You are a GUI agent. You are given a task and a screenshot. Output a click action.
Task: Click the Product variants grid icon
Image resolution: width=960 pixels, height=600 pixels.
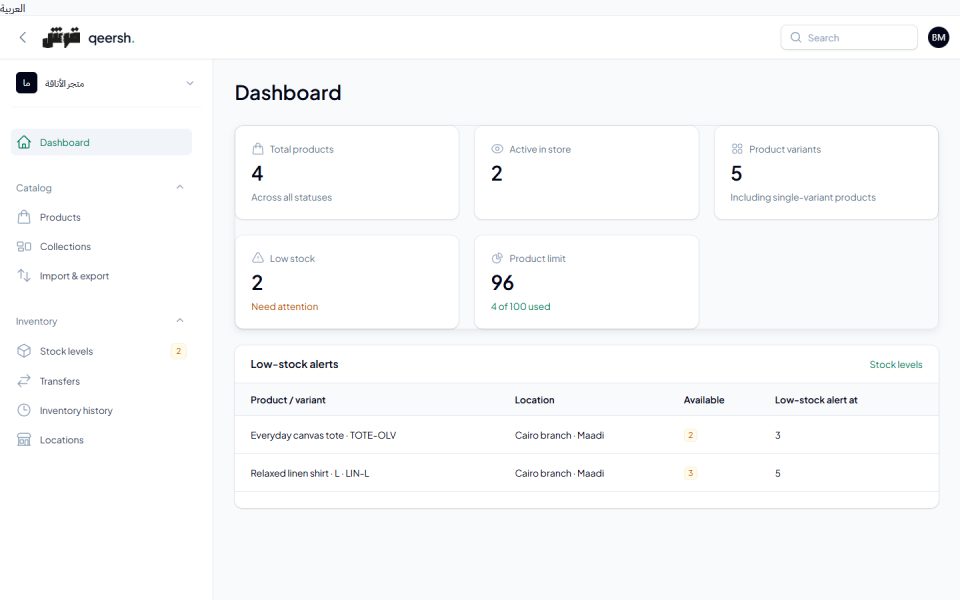(737, 149)
